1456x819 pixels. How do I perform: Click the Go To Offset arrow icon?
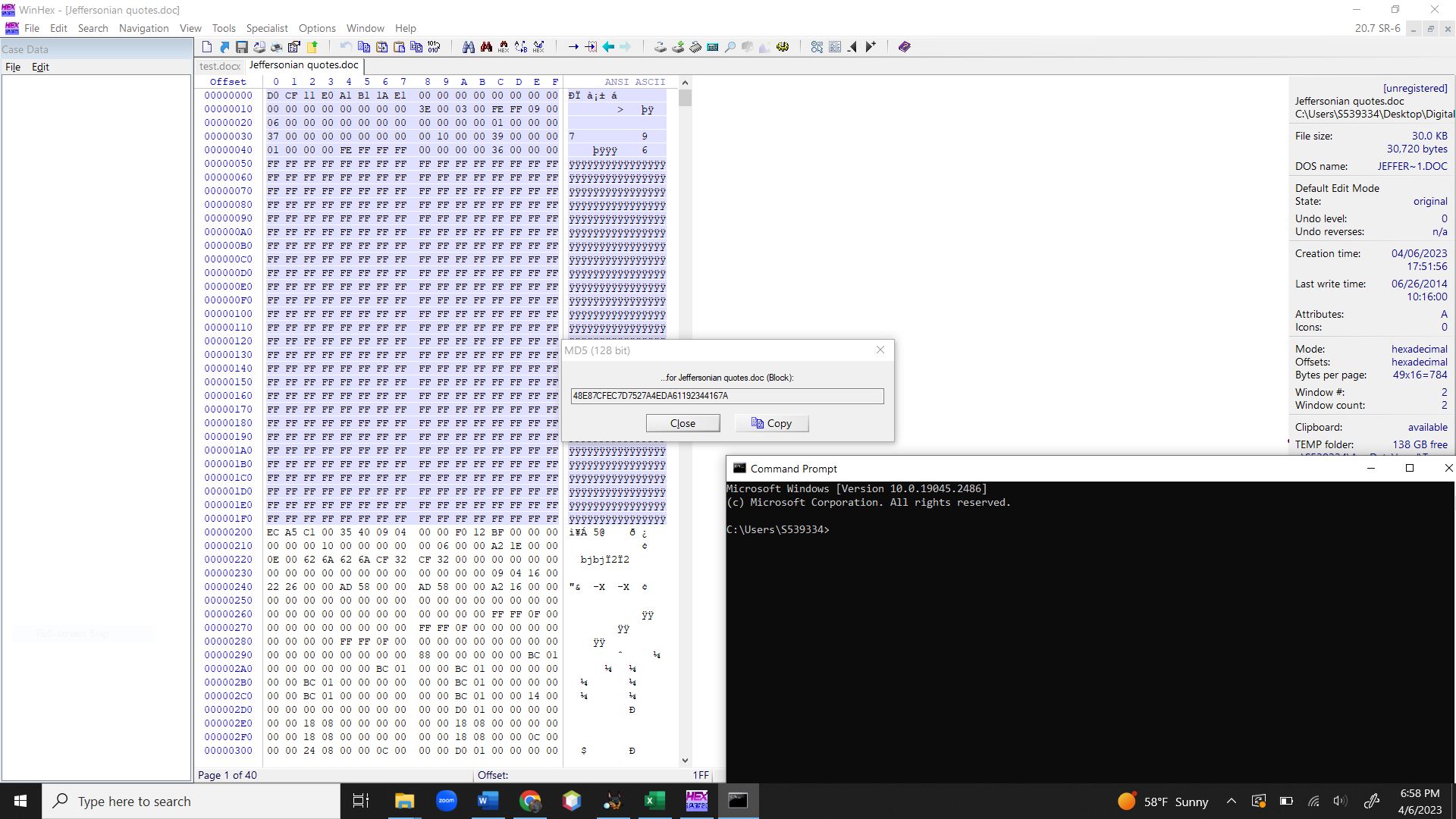click(573, 47)
